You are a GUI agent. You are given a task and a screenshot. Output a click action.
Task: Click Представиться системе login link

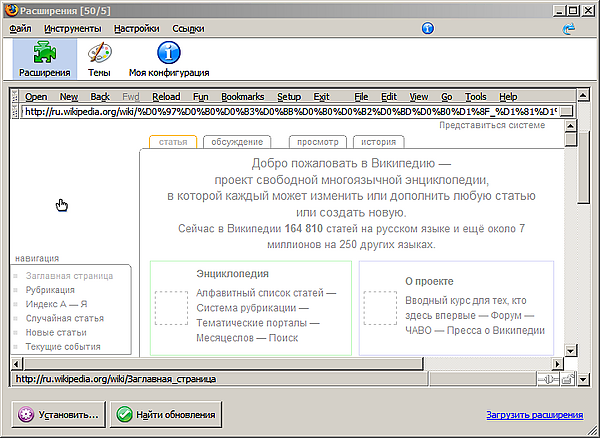coord(492,125)
